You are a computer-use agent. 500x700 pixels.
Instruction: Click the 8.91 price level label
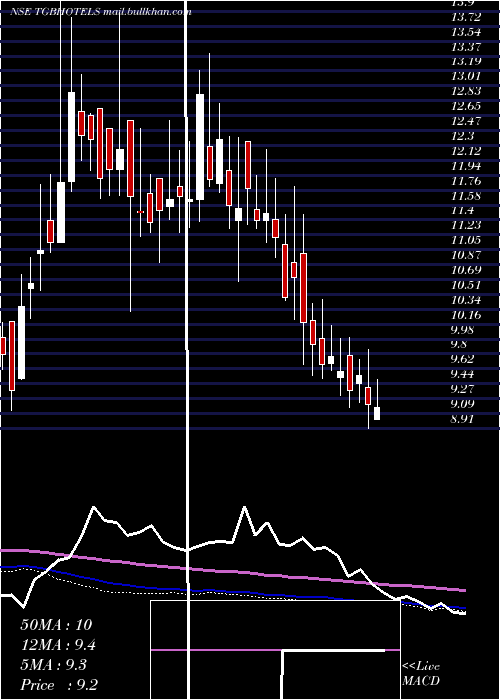tap(462, 419)
